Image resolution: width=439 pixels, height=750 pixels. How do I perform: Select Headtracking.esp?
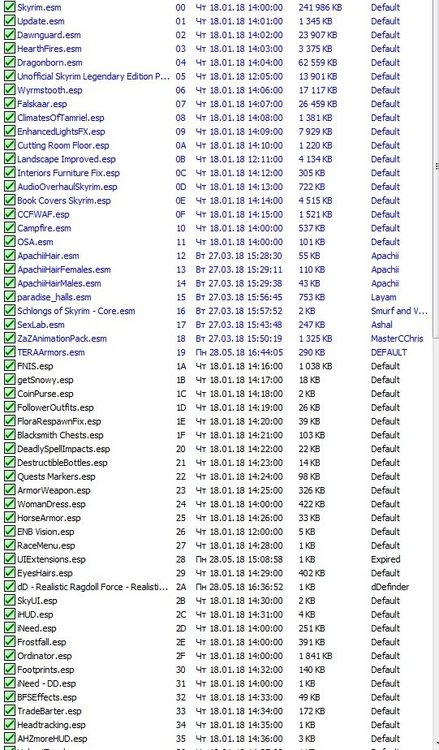pyautogui.click(x=51, y=725)
